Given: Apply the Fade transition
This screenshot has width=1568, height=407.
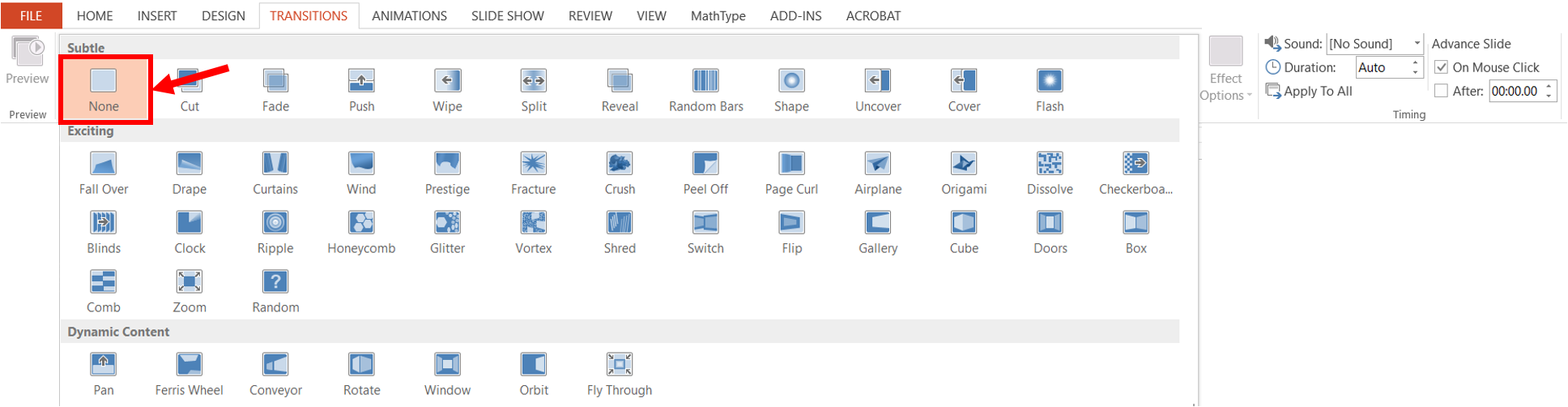Looking at the screenshot, I should (275, 89).
